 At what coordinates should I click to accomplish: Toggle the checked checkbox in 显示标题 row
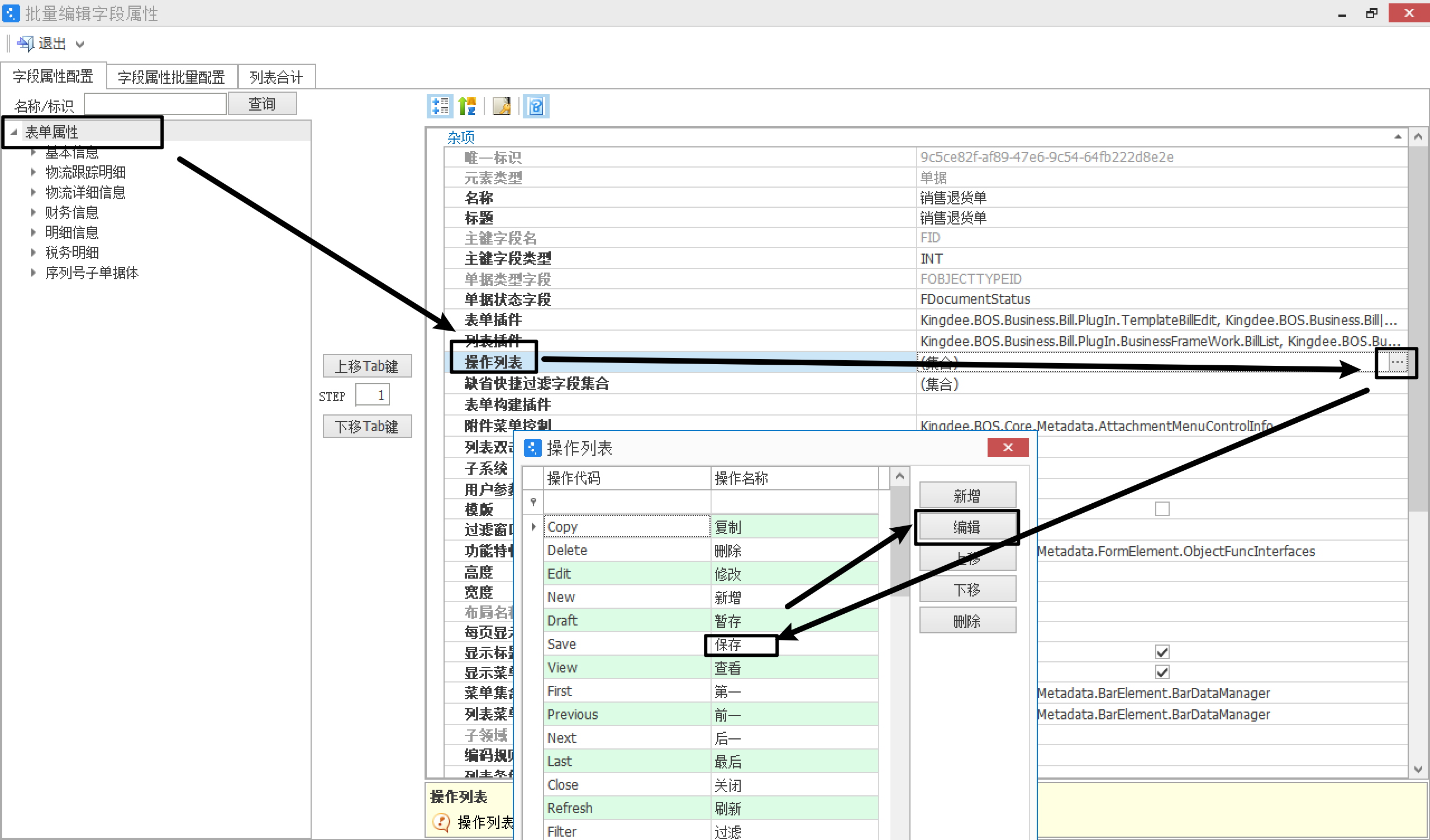1161,652
